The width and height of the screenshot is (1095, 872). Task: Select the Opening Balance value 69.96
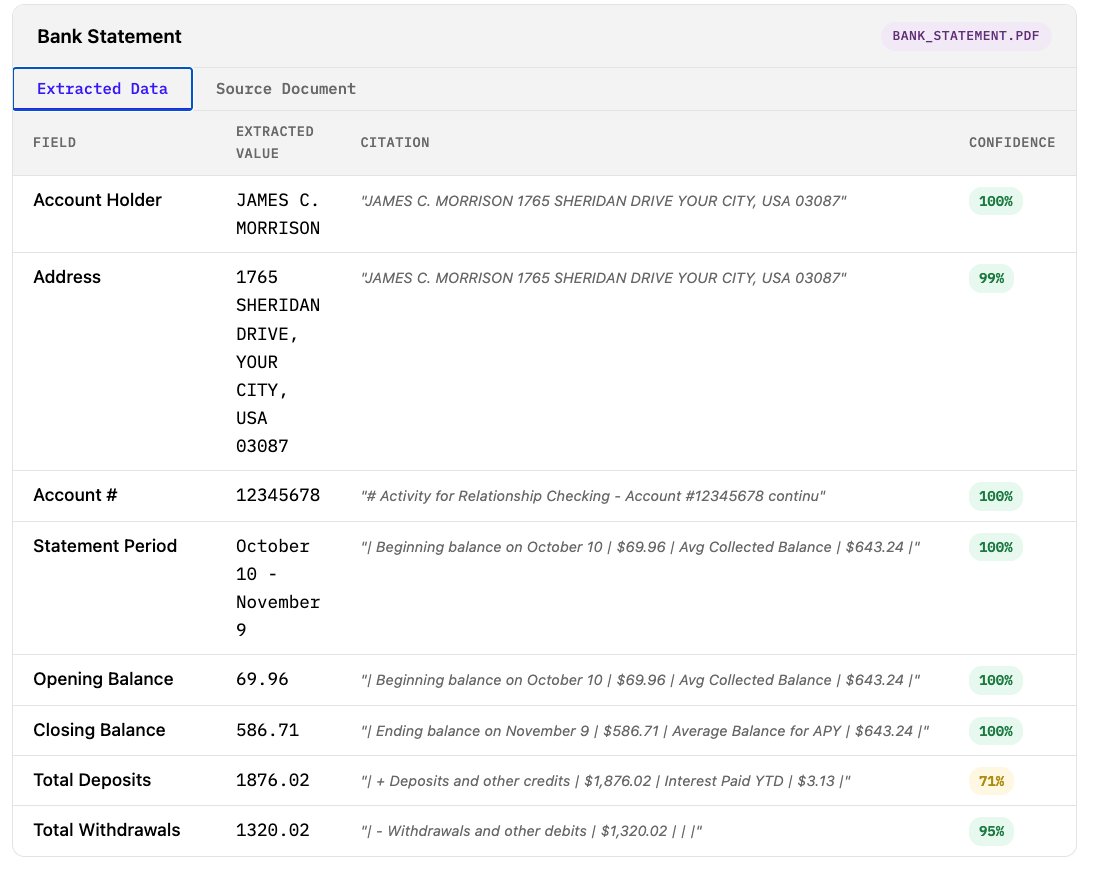[x=261, y=679]
